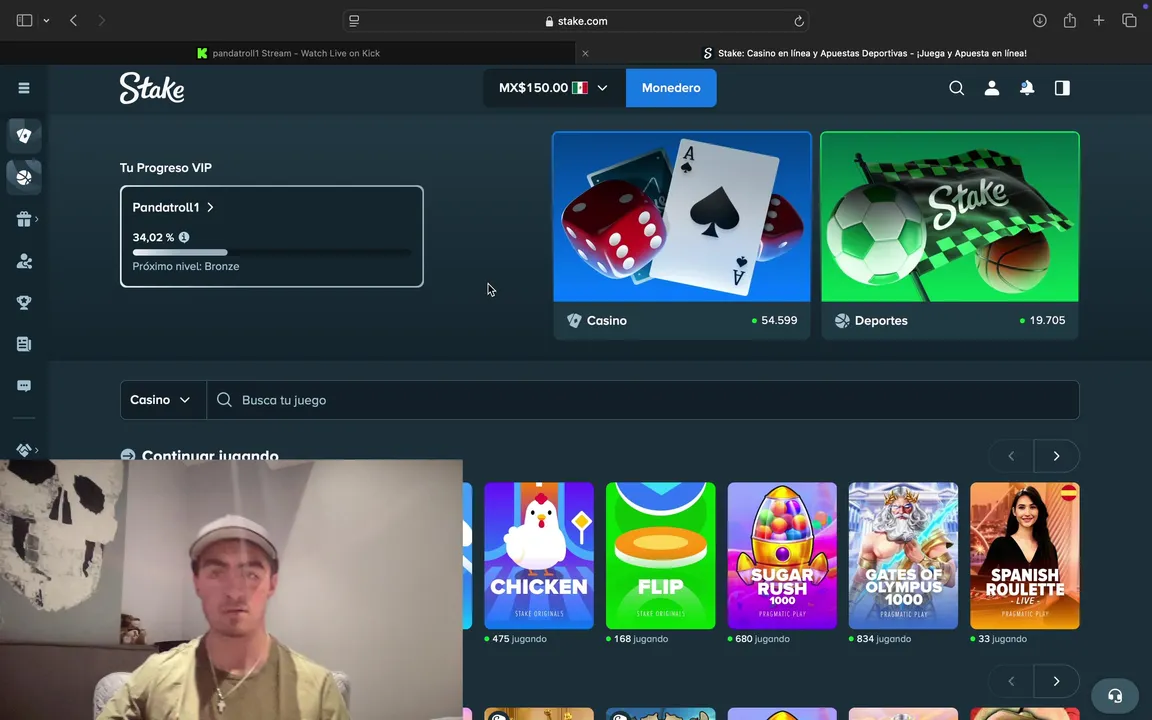1152x720 pixels.
Task: Show previous Continuar jugando games
Action: point(1011,456)
